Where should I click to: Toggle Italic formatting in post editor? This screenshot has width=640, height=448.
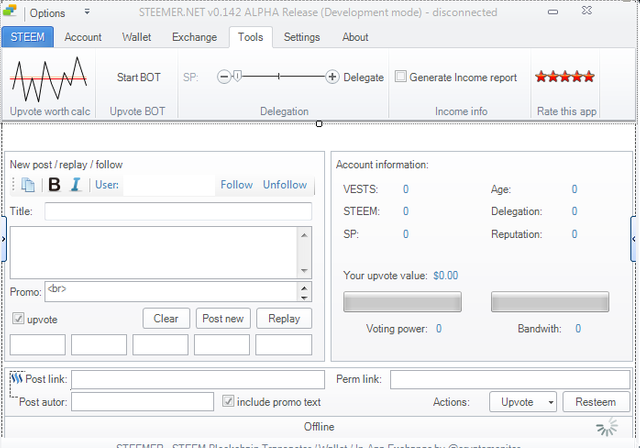point(76,184)
